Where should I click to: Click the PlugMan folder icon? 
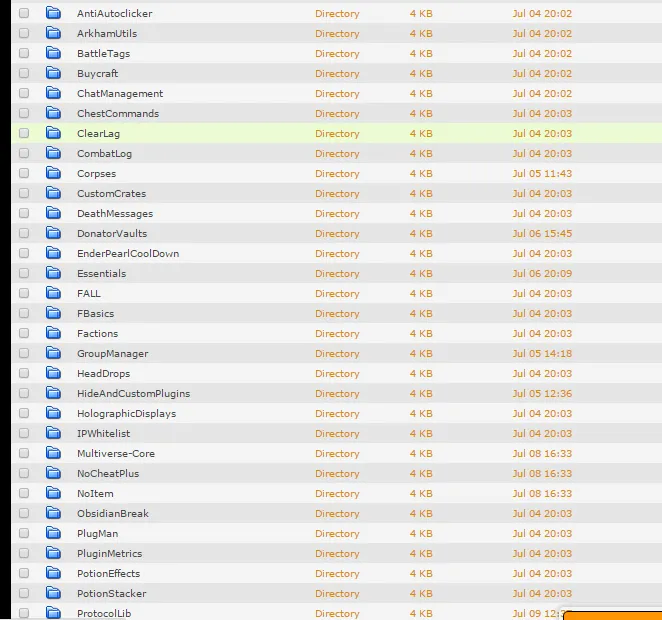(53, 533)
